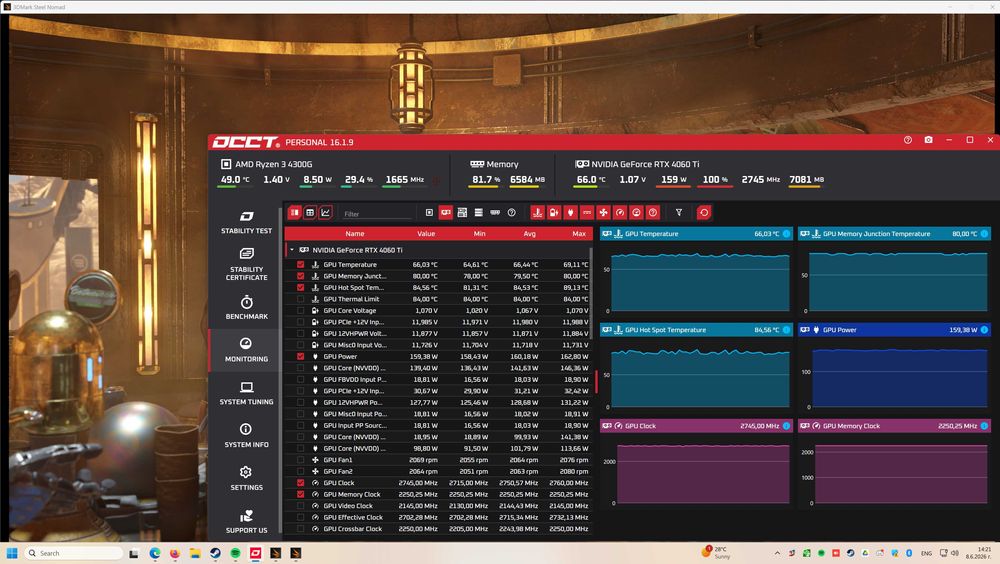Uncheck GPU Hot Spot Temperature checkbox
The image size is (1000, 564).
(300, 287)
